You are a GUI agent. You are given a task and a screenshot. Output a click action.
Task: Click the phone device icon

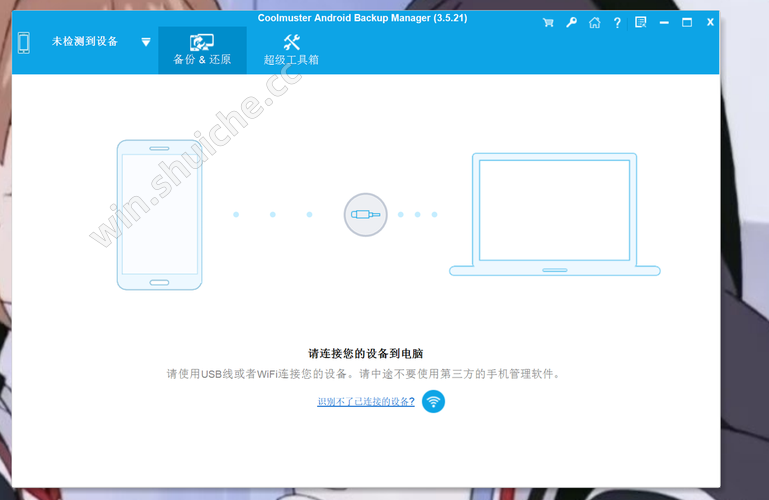point(24,43)
